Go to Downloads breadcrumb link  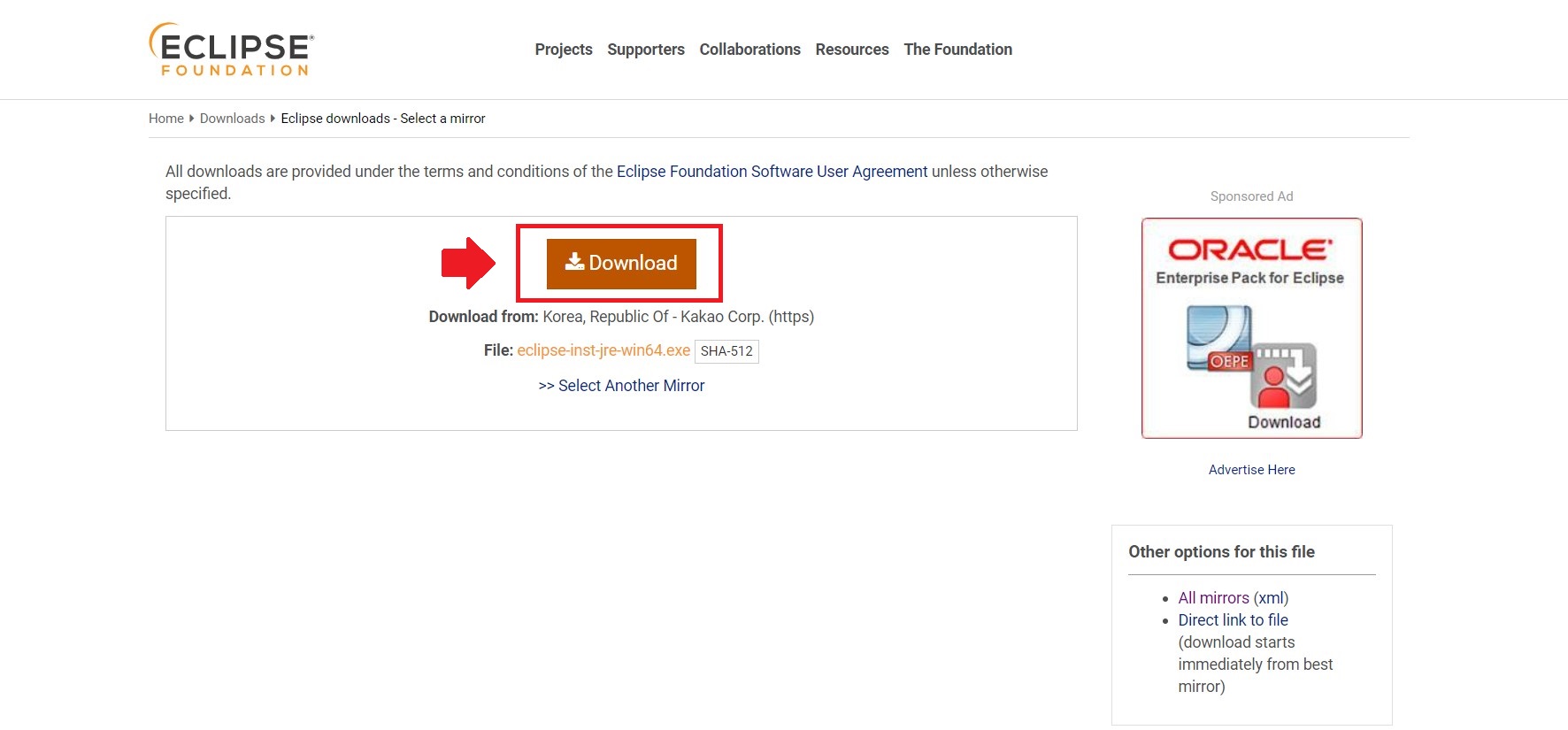[x=232, y=119]
